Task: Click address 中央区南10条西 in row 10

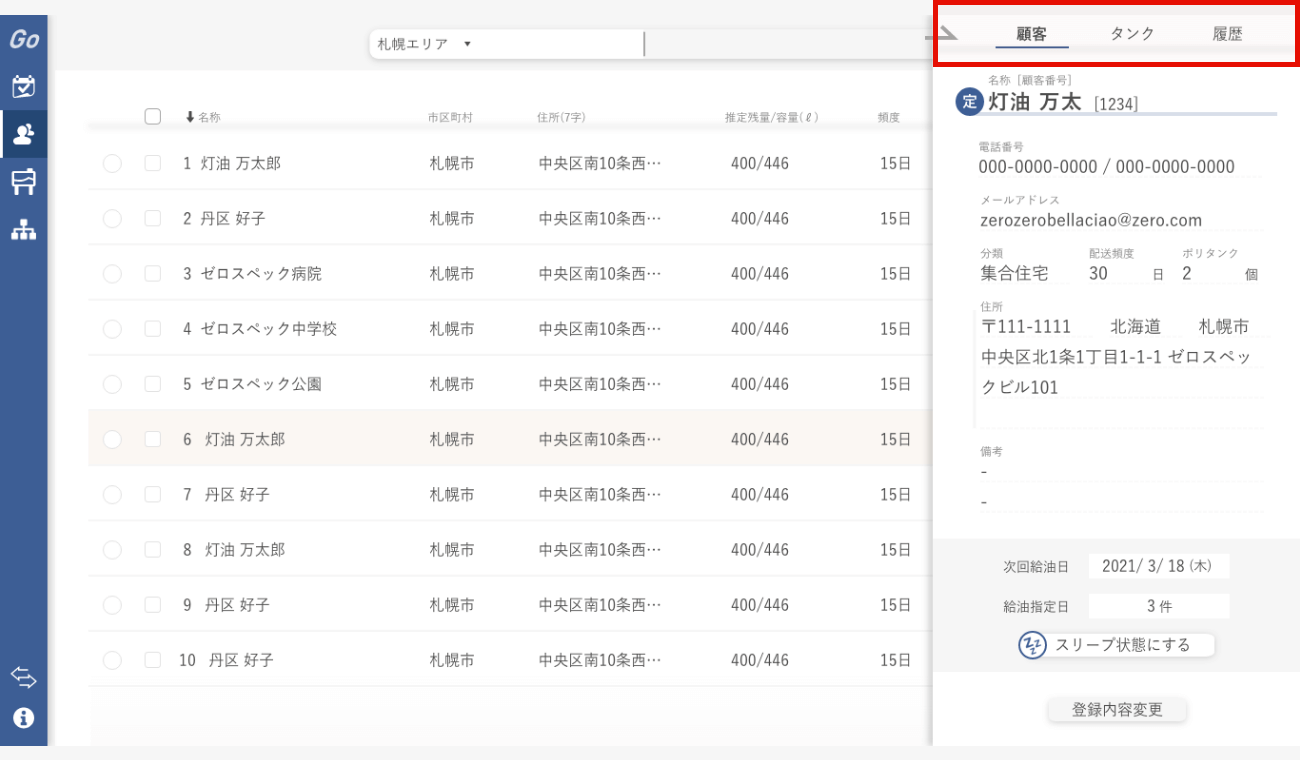Action: tap(600, 660)
